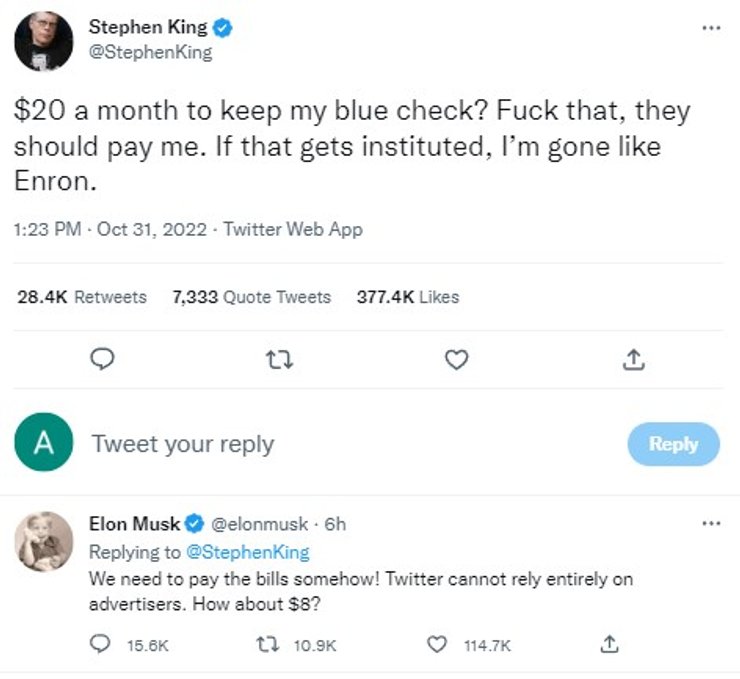Like Elon Musk's reply
740x679 pixels.
pyautogui.click(x=437, y=645)
